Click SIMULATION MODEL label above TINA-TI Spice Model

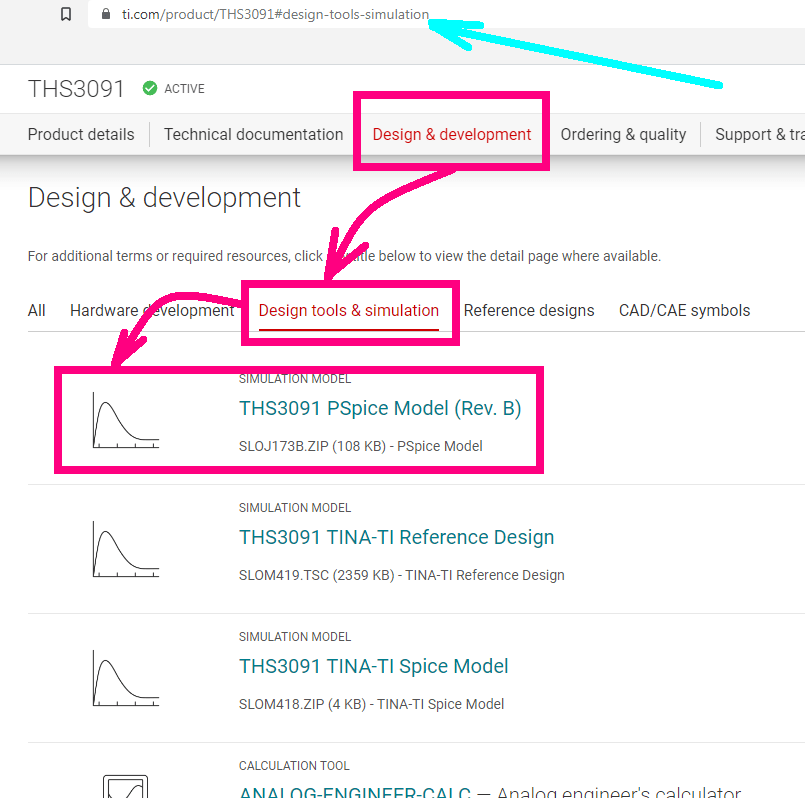(295, 637)
